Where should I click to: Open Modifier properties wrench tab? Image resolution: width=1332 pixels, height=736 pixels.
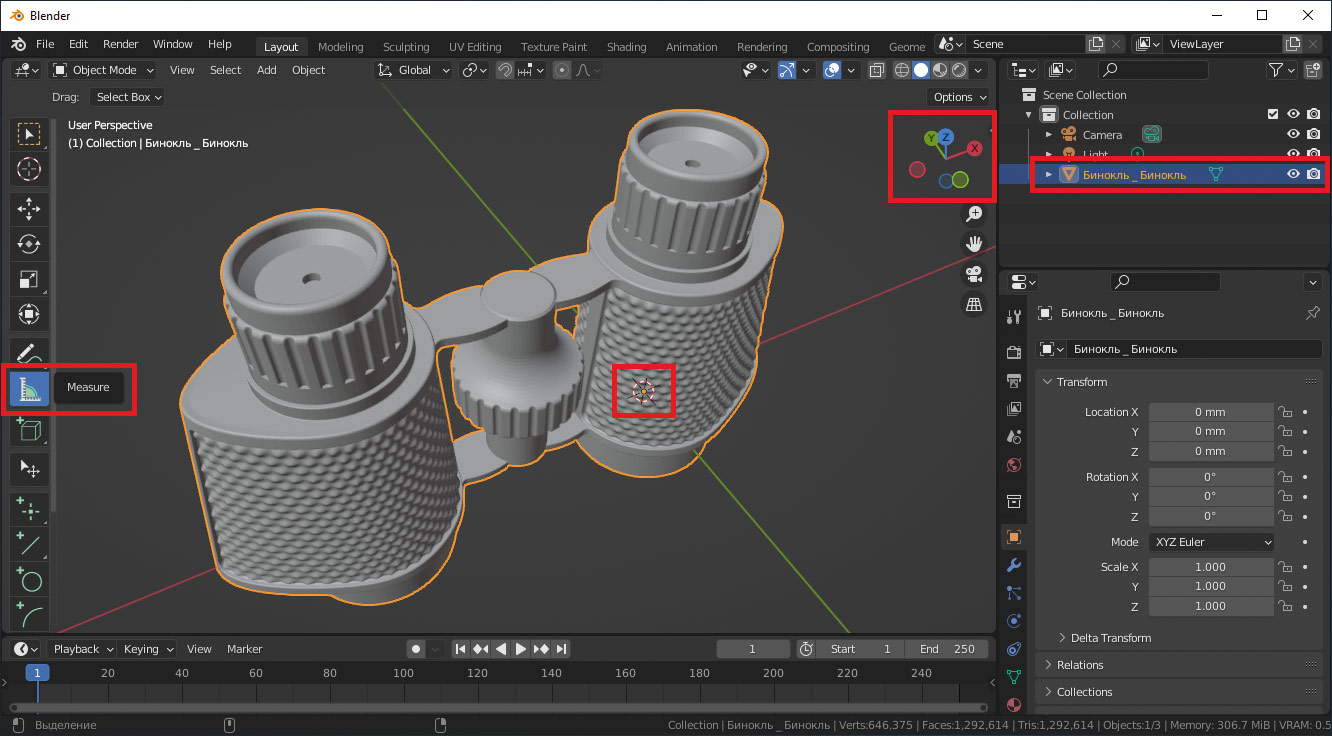[x=1014, y=565]
